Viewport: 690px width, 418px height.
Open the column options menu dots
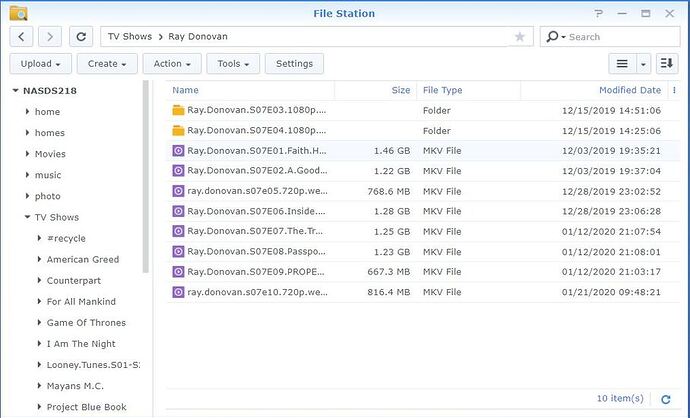pos(674,90)
